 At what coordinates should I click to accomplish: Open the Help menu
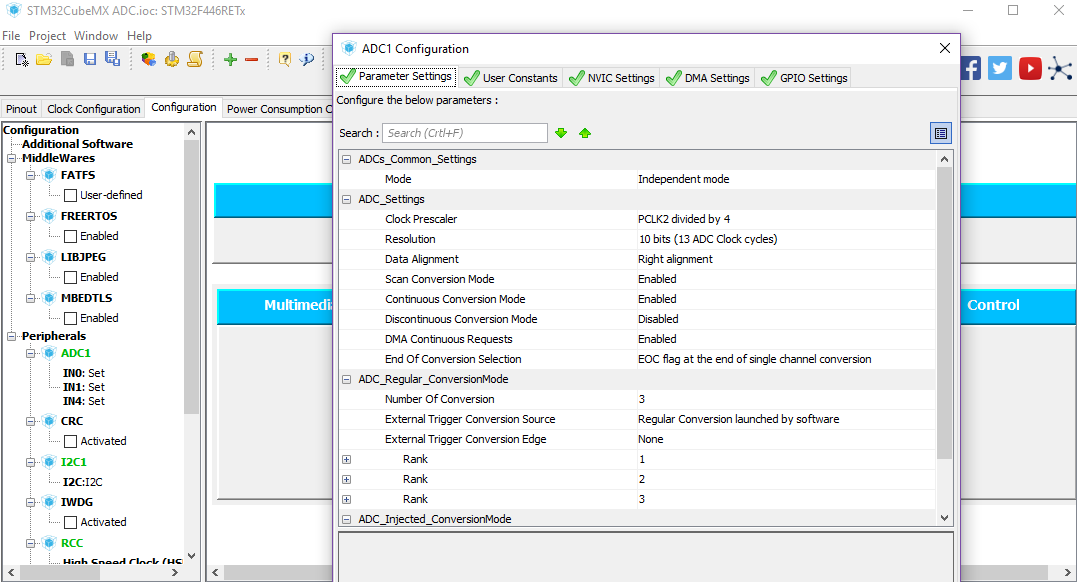[x=139, y=36]
